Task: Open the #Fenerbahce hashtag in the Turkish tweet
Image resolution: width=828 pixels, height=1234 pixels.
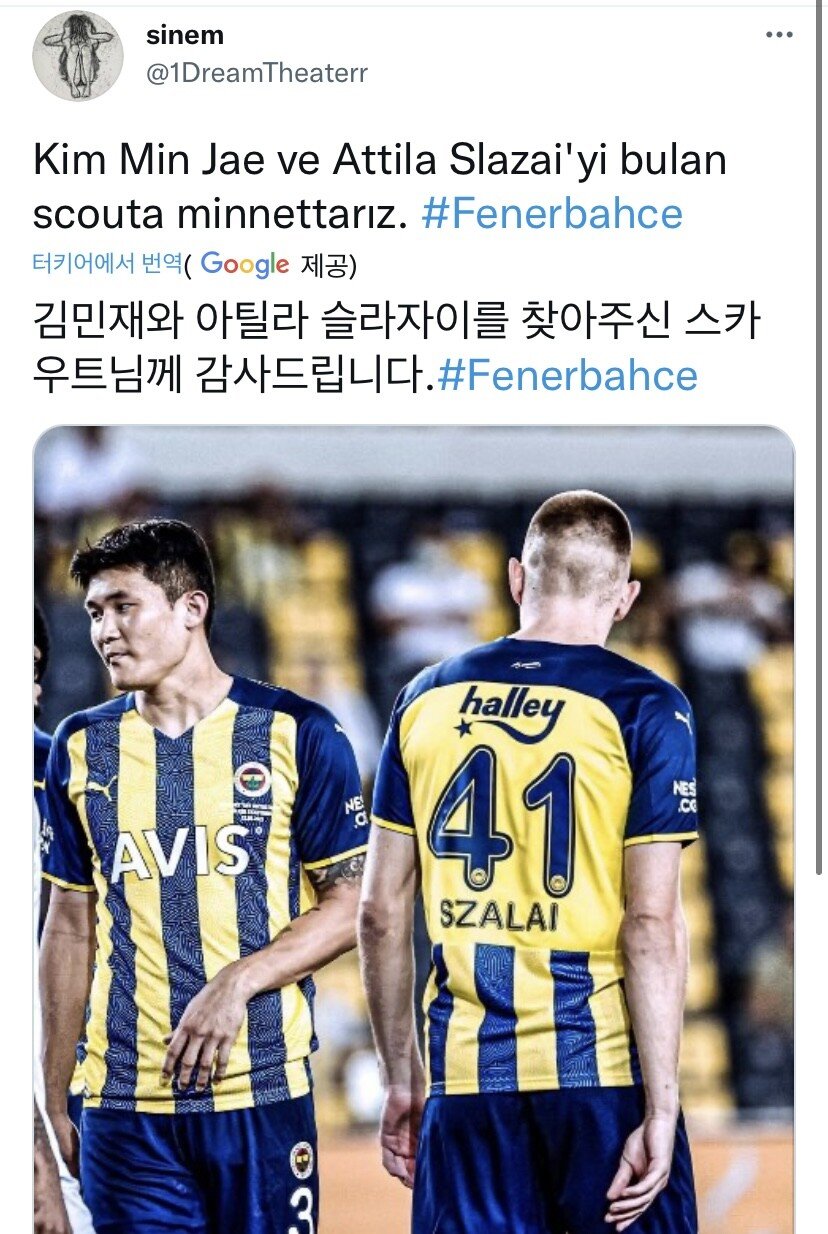Action: click(x=552, y=215)
